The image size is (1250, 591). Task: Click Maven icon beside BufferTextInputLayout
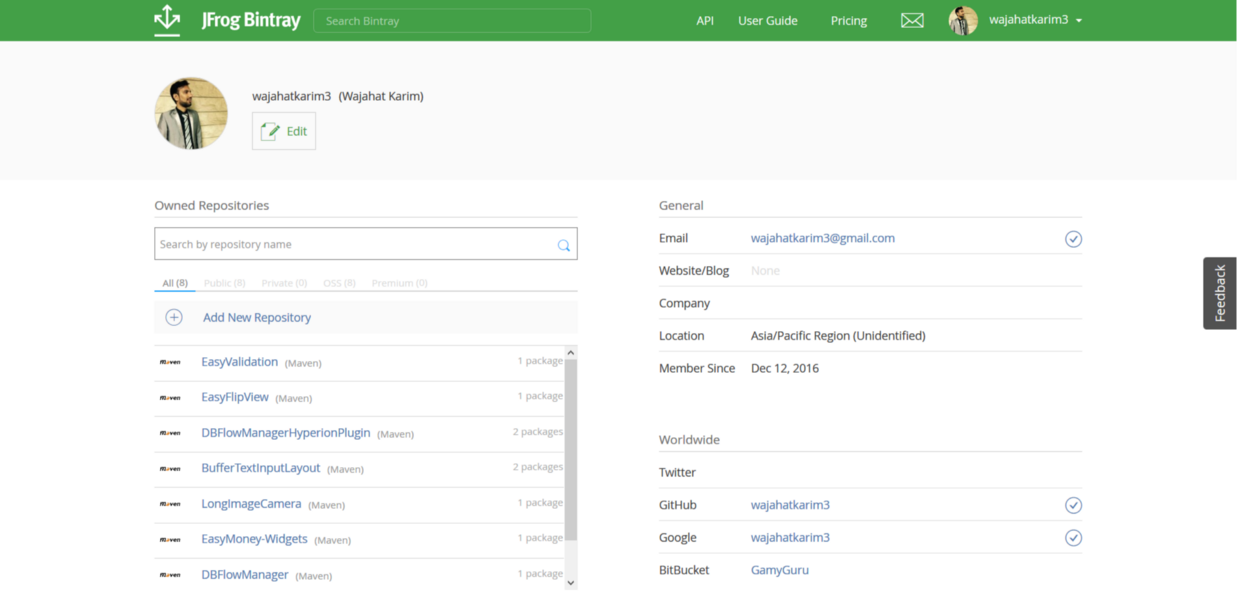(171, 469)
